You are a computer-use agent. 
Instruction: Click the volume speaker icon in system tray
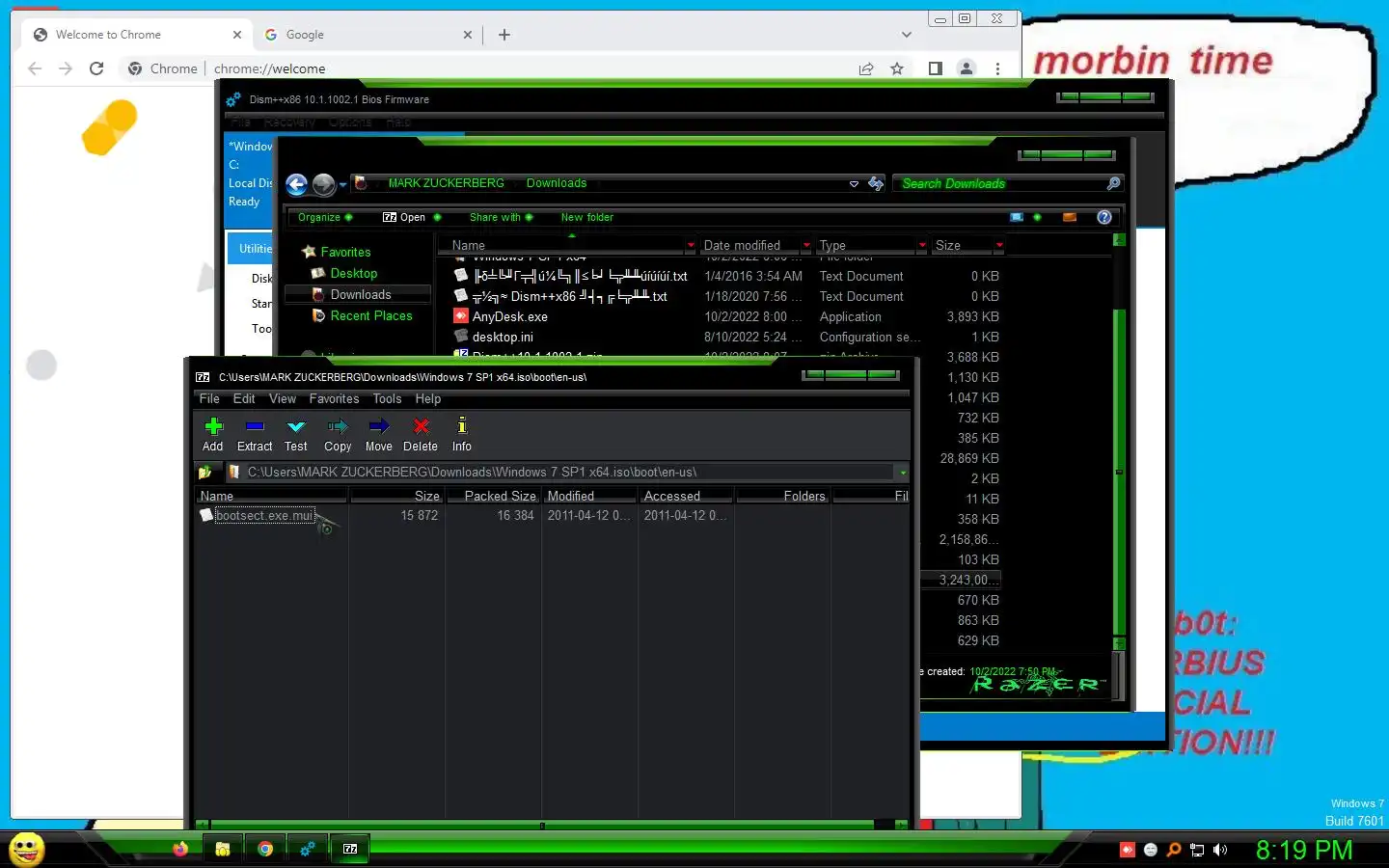[1220, 850]
